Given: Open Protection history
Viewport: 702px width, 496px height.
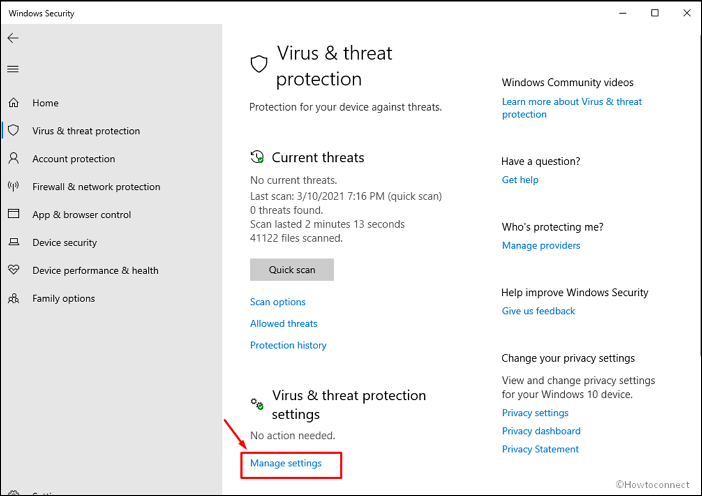Looking at the screenshot, I should [288, 345].
